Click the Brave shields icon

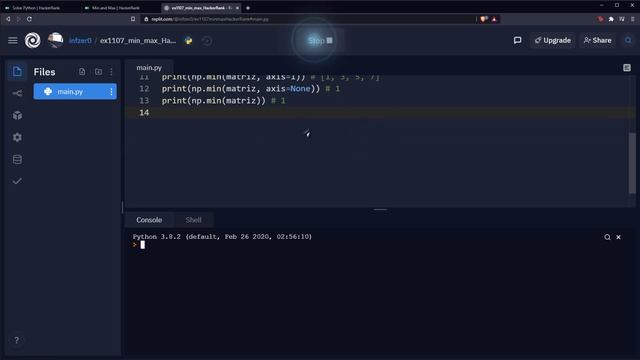click(x=484, y=19)
